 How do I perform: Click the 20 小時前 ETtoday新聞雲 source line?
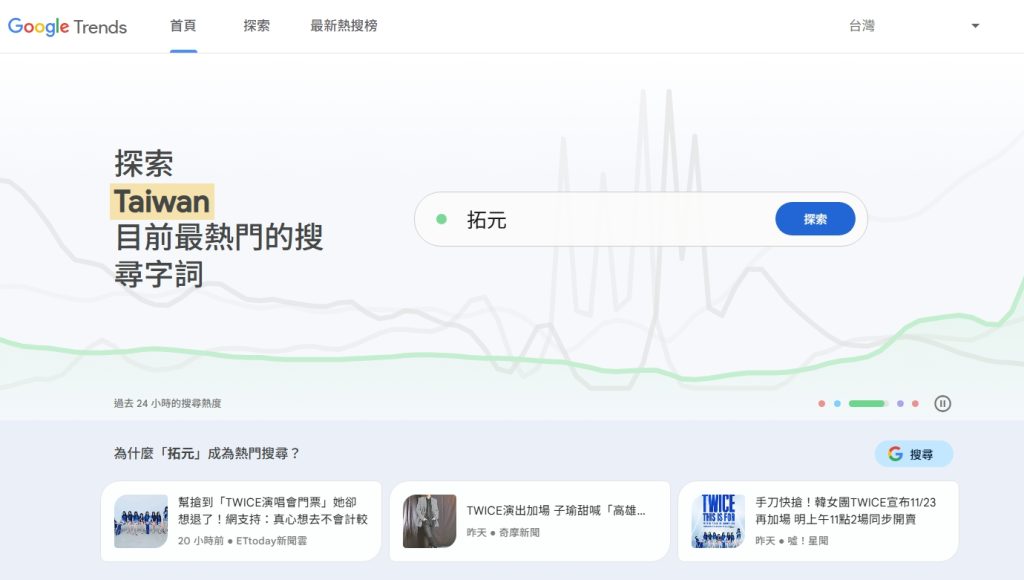pyautogui.click(x=242, y=541)
